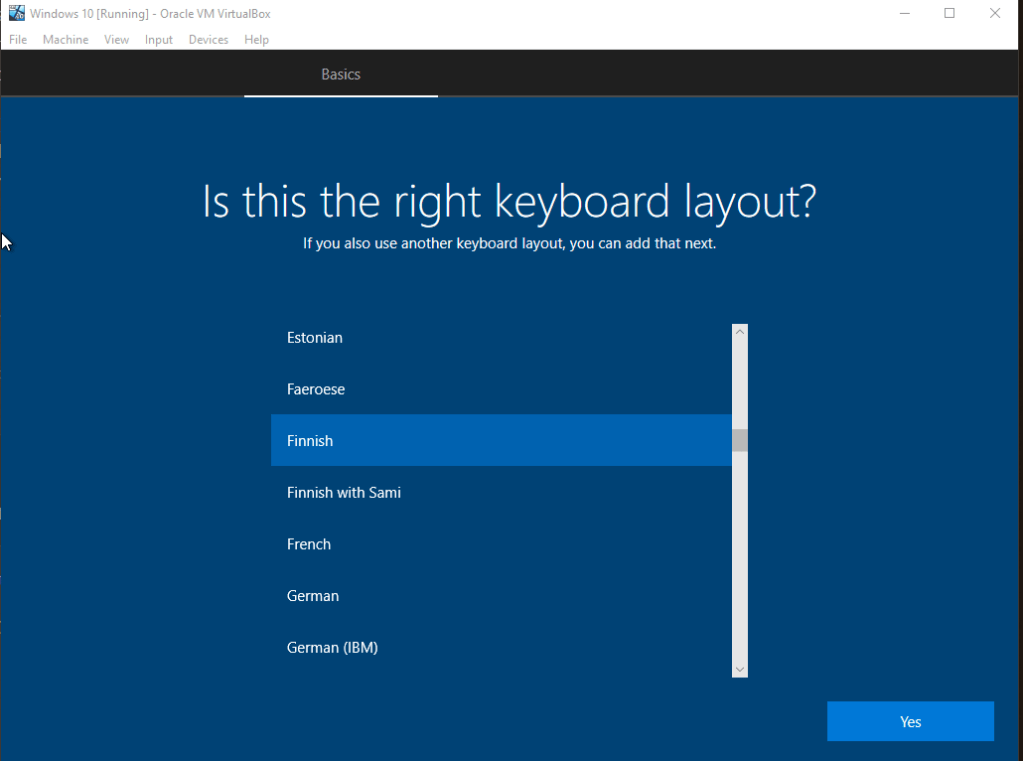The height and width of the screenshot is (761, 1023).
Task: Select the Basics tab
Action: (340, 75)
